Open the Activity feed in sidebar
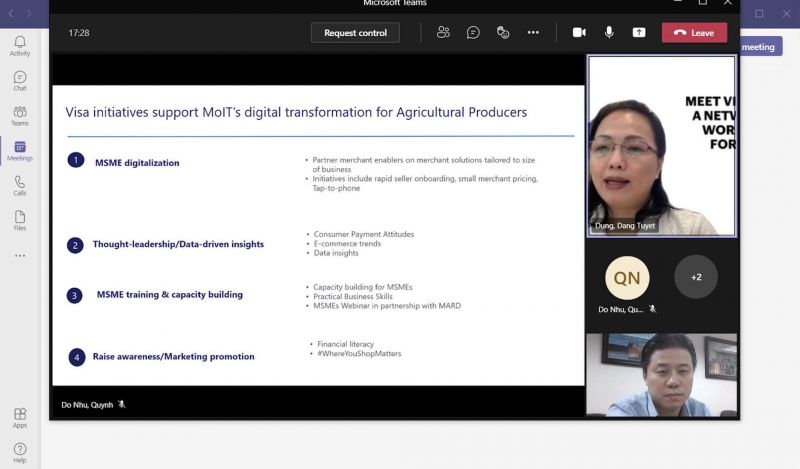The height and width of the screenshot is (469, 800). coord(20,46)
